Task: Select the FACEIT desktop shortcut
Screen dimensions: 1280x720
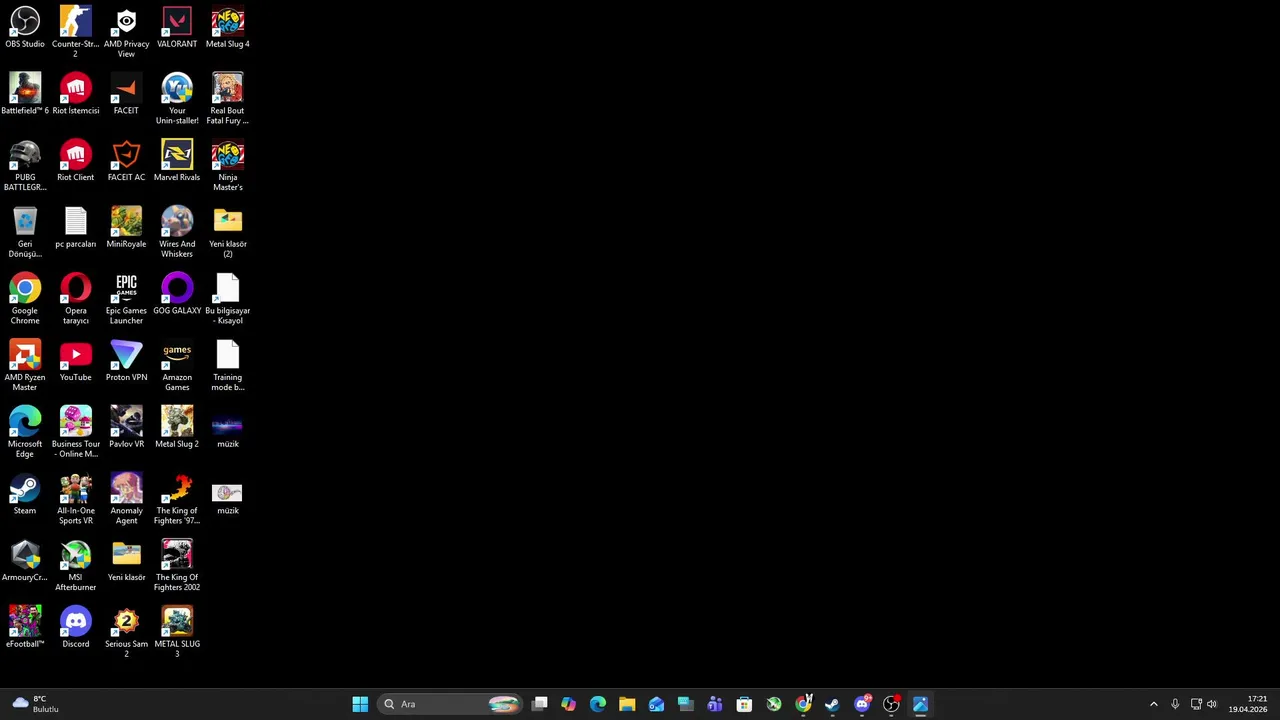Action: [x=126, y=94]
